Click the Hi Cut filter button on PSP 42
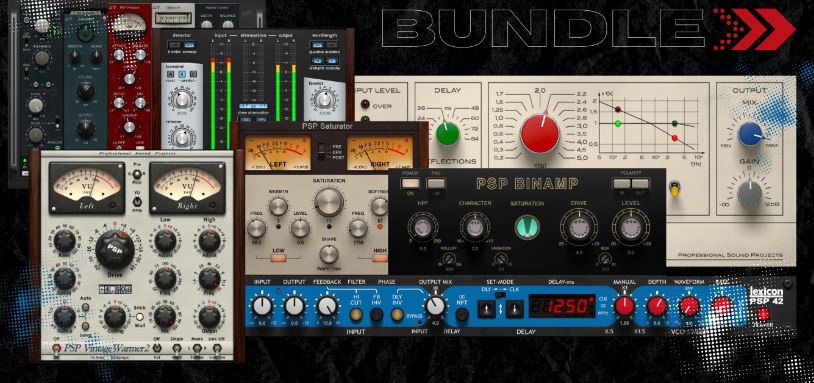The width and height of the screenshot is (814, 383). click(x=356, y=314)
